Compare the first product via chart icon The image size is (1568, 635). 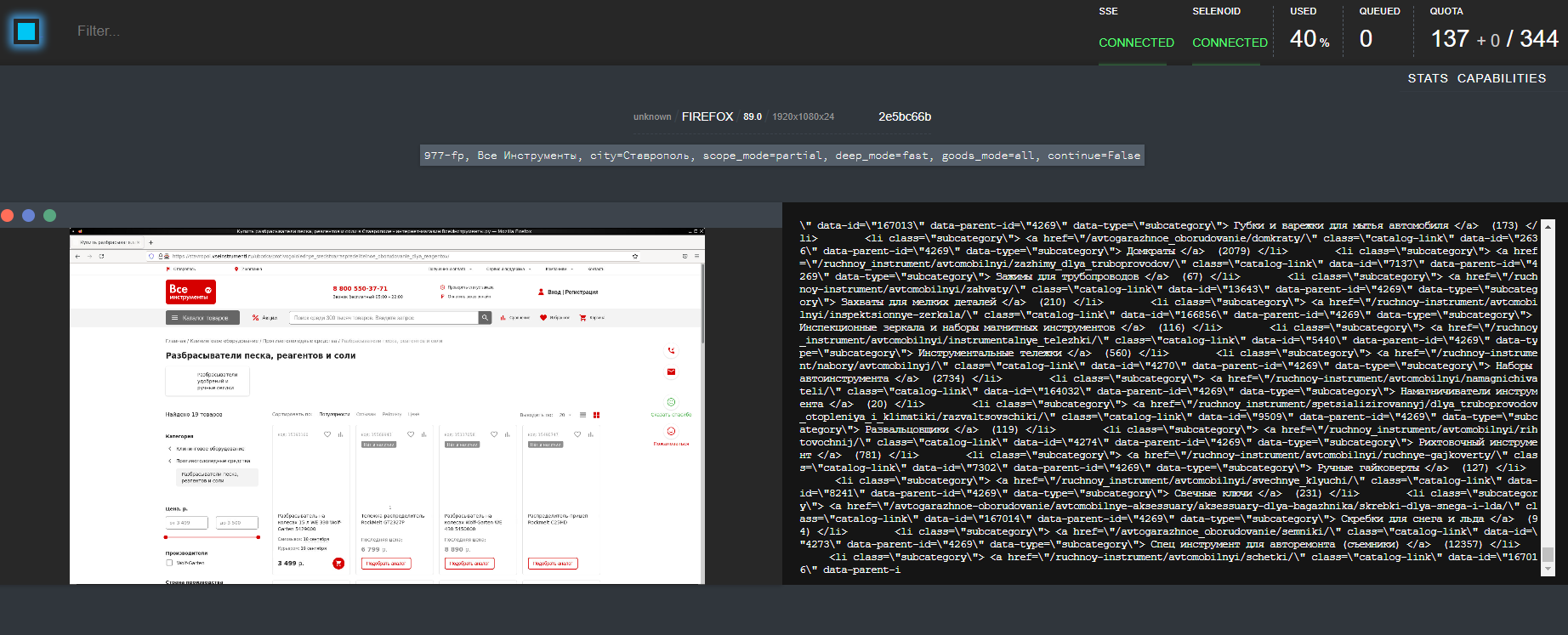click(340, 434)
